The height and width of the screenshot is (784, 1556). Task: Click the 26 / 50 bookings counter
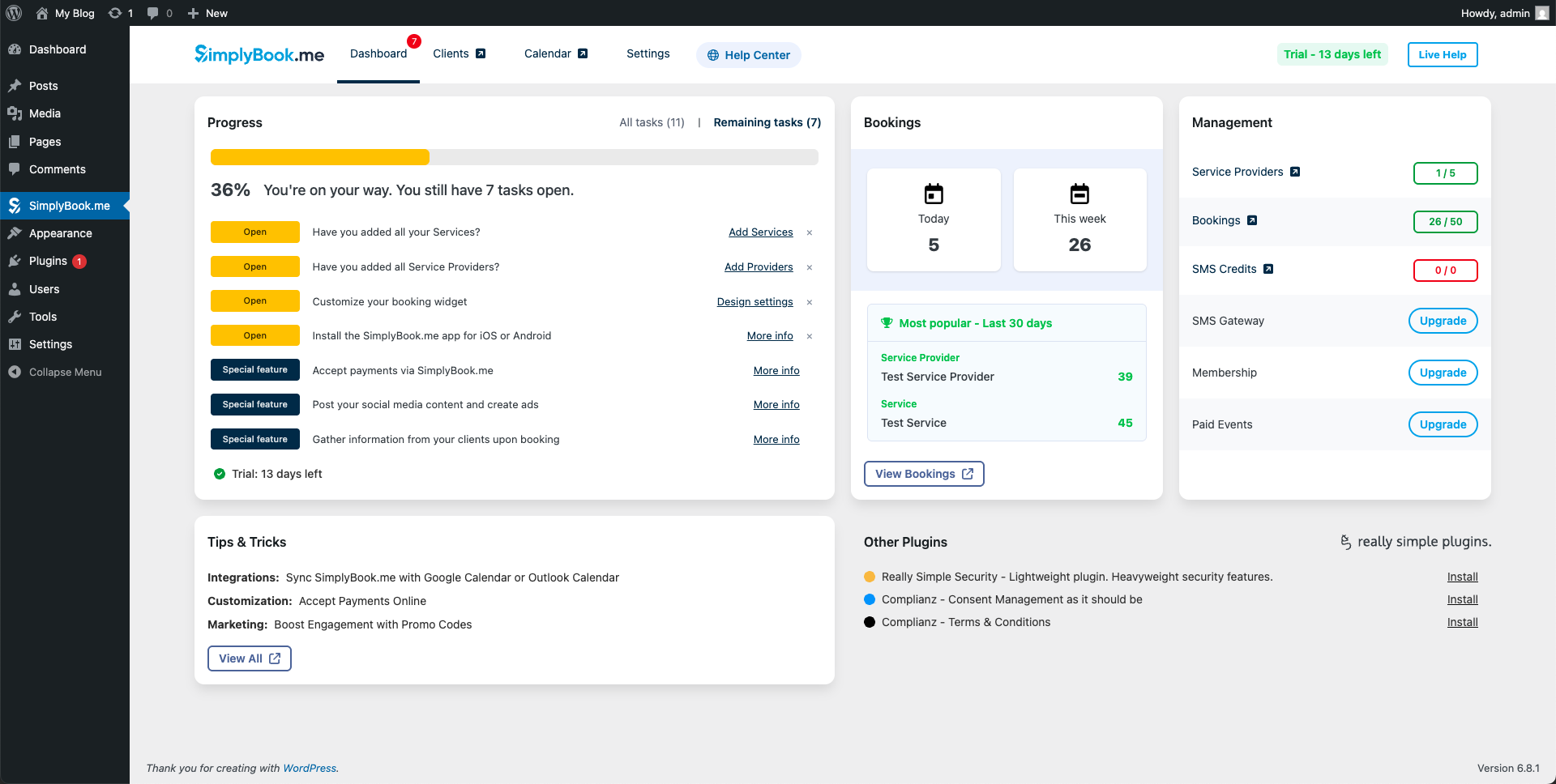tap(1446, 222)
